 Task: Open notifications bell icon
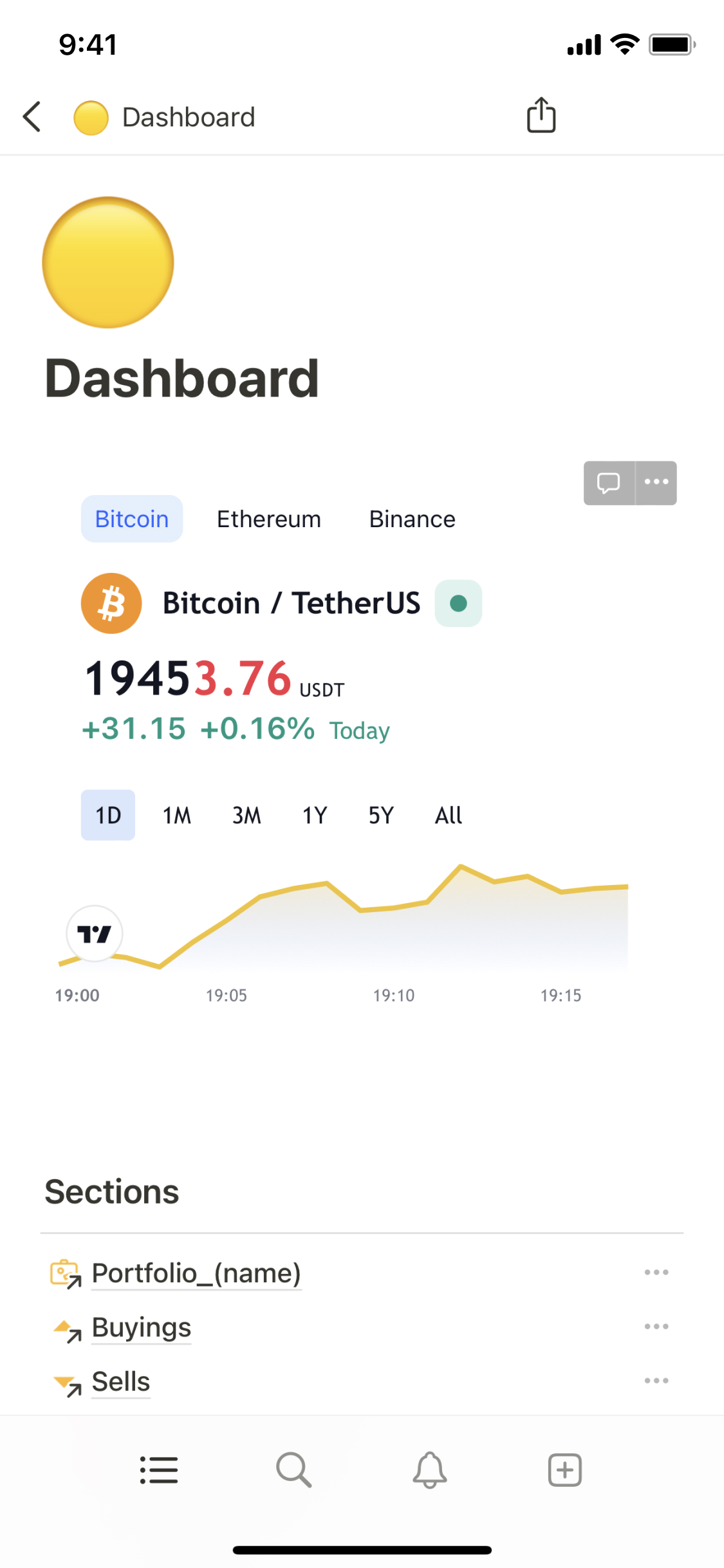pos(430,1470)
